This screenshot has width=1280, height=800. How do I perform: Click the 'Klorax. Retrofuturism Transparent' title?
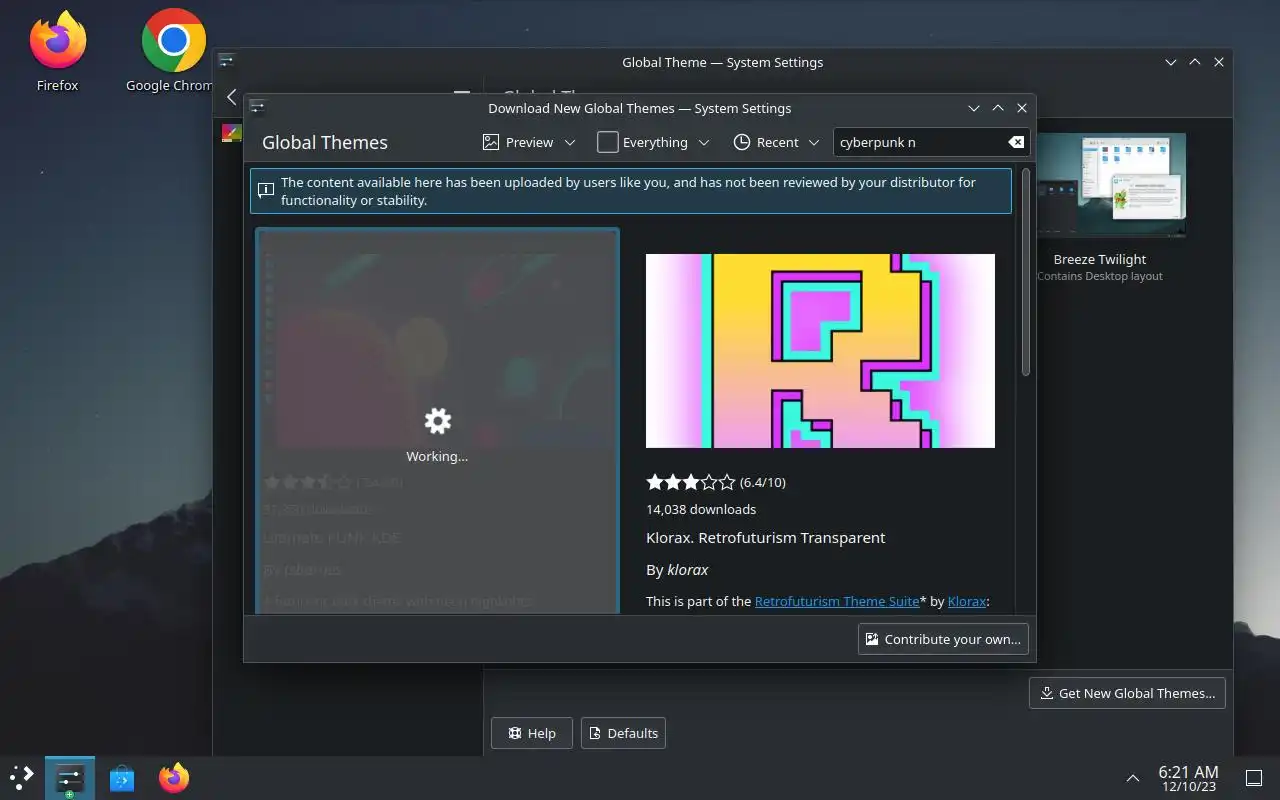pyautogui.click(x=766, y=537)
